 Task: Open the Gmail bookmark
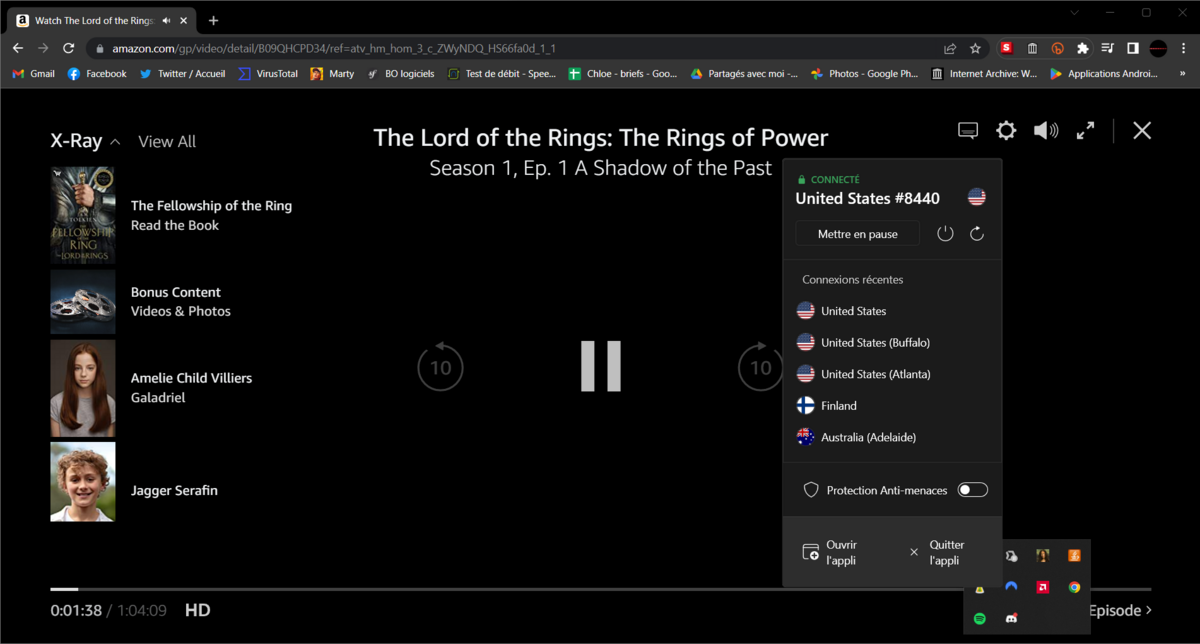(x=33, y=74)
